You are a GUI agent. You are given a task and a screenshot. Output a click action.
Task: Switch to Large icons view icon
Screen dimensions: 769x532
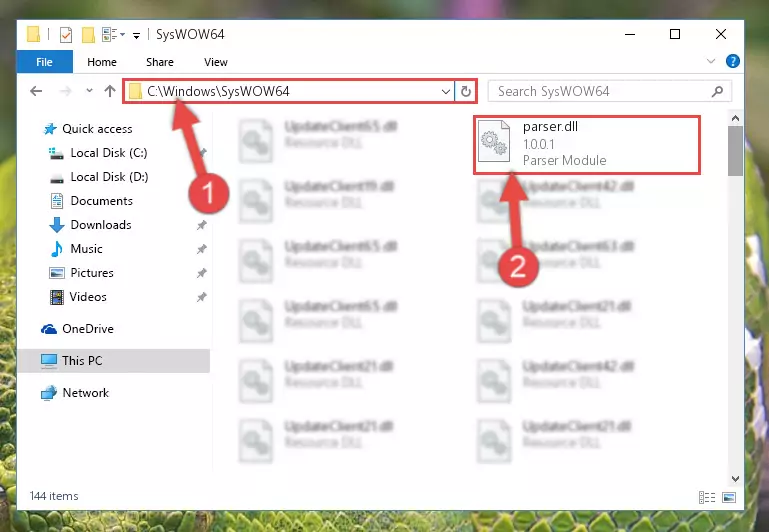pyautogui.click(x=729, y=498)
